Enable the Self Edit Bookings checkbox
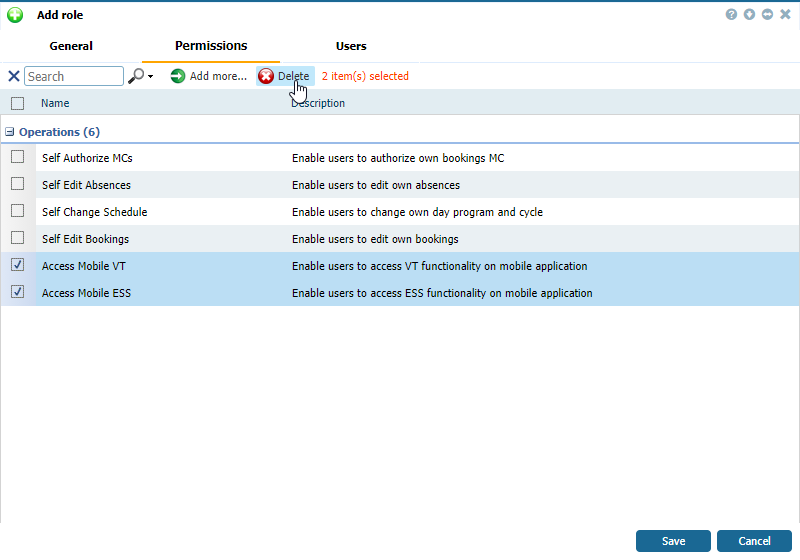 (17, 238)
